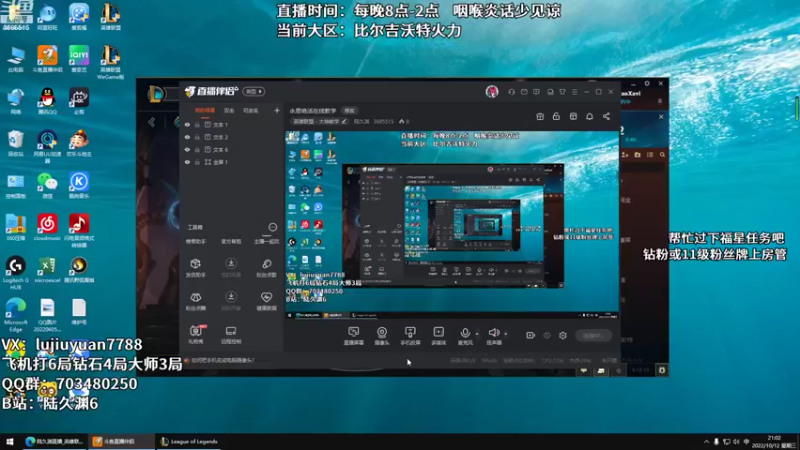Open the cube assistant tool
Screen dimensions: 800x450
click(195, 267)
